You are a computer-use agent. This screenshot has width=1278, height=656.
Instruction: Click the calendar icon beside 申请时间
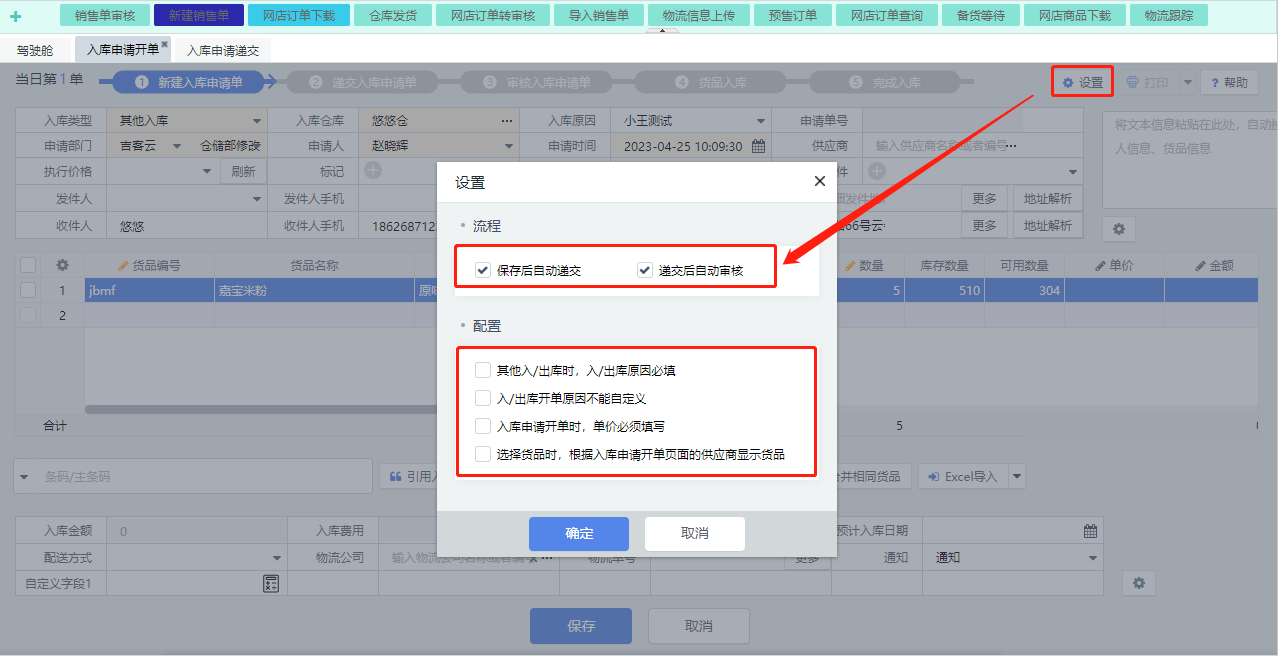[x=758, y=146]
